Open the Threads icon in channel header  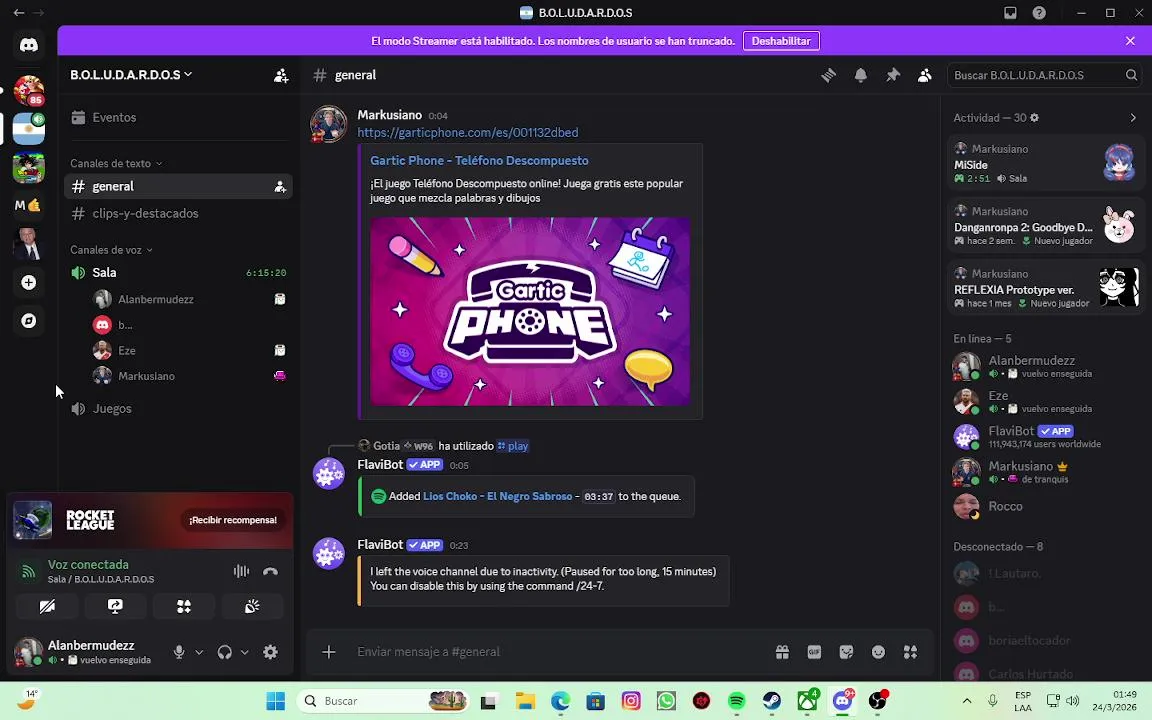tap(829, 75)
